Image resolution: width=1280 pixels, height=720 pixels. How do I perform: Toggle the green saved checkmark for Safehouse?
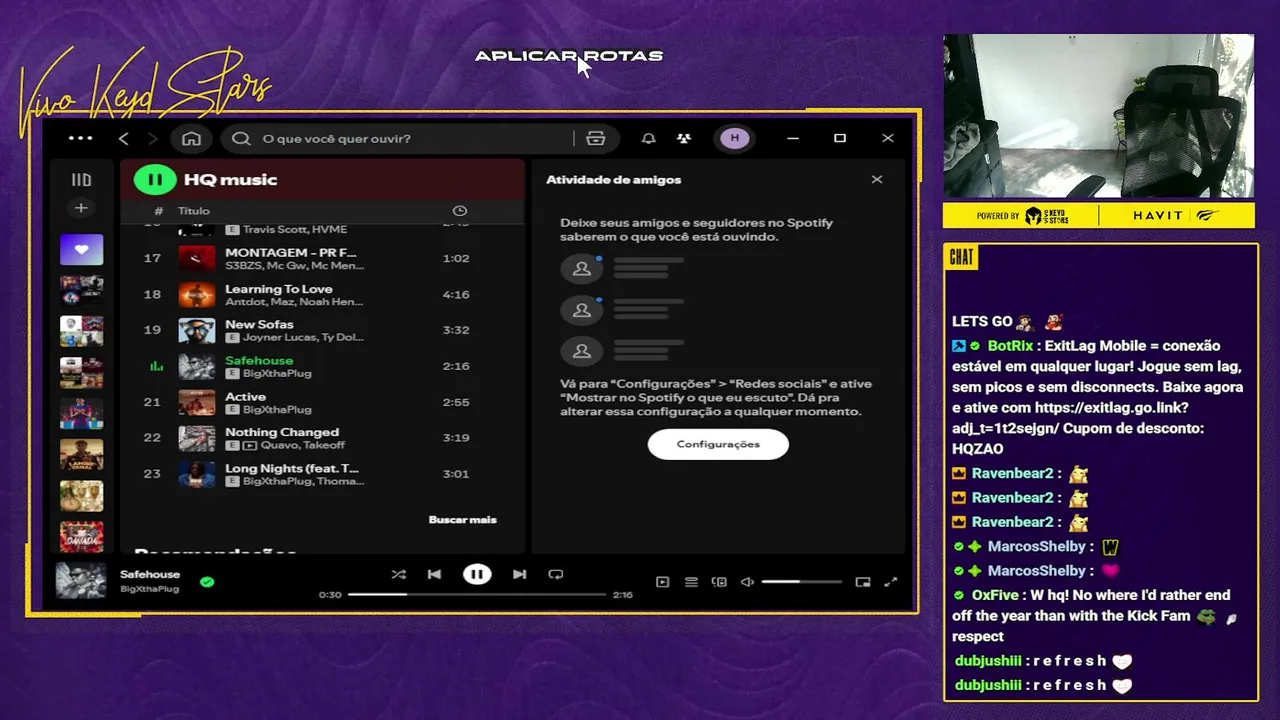pyautogui.click(x=207, y=581)
